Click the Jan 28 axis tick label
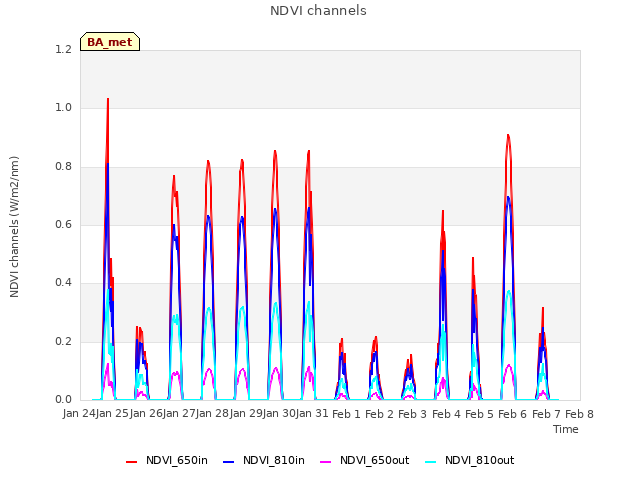 (x=213, y=414)
